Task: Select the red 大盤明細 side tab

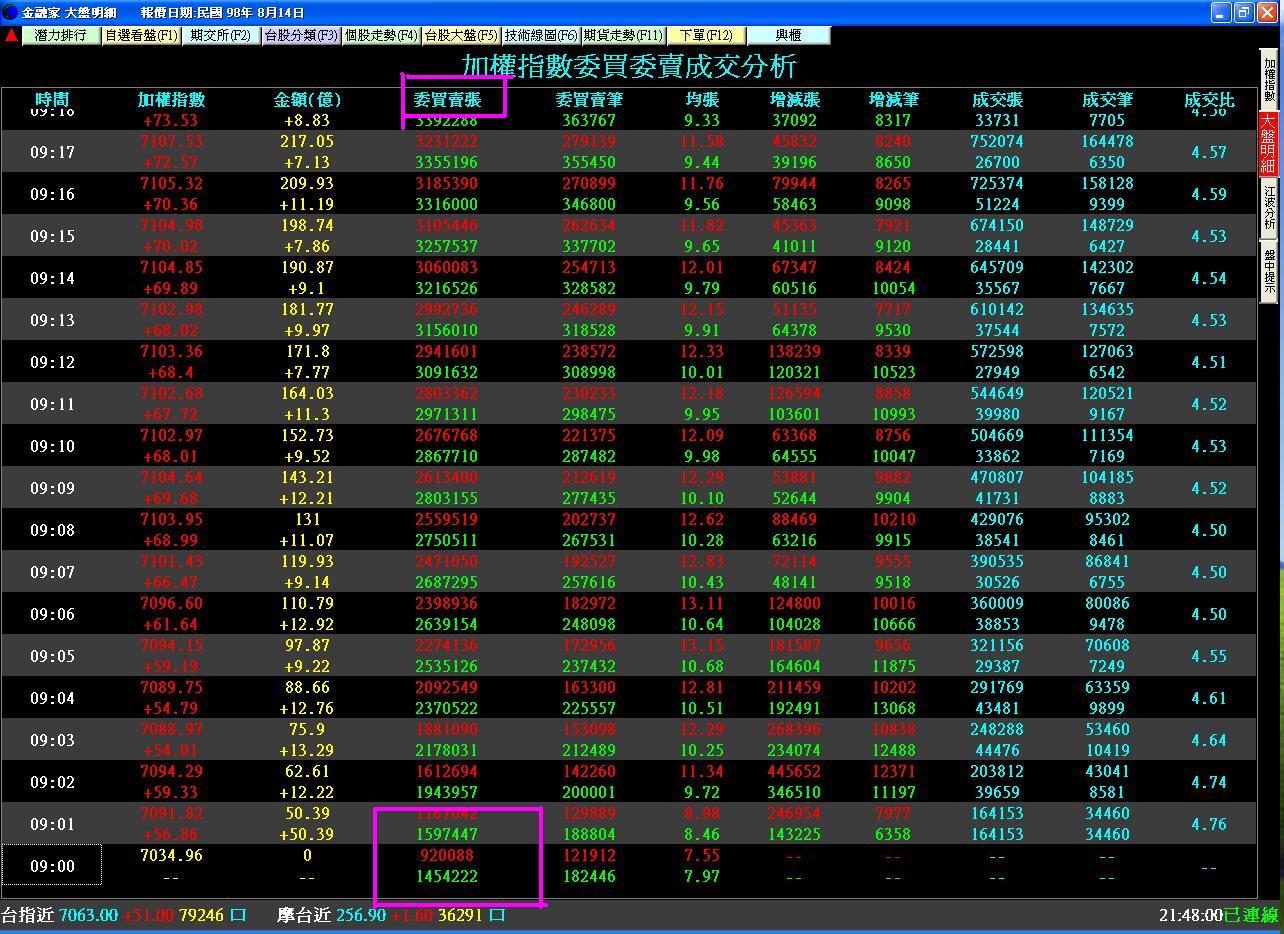Action: (x=1269, y=143)
